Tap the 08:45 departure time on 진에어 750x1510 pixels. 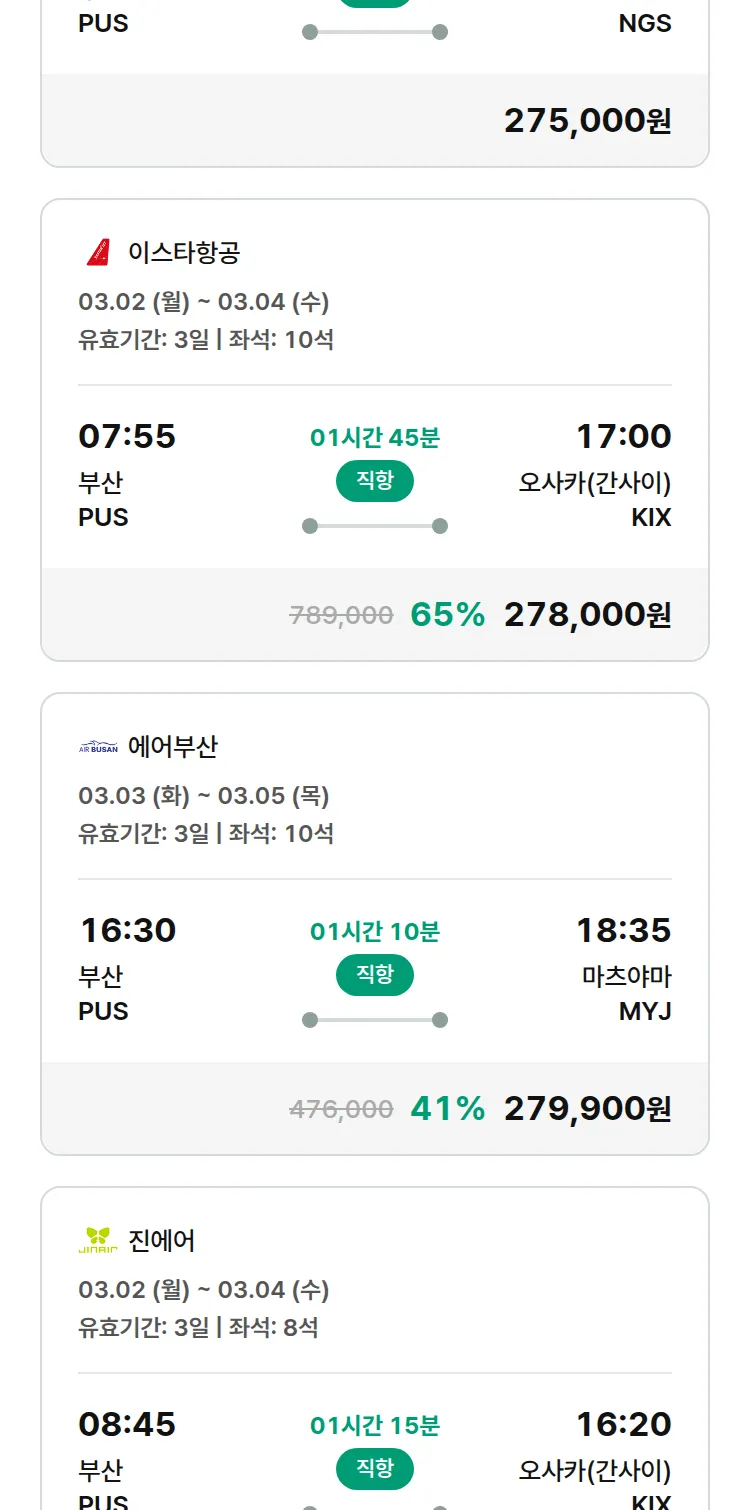click(x=127, y=1425)
